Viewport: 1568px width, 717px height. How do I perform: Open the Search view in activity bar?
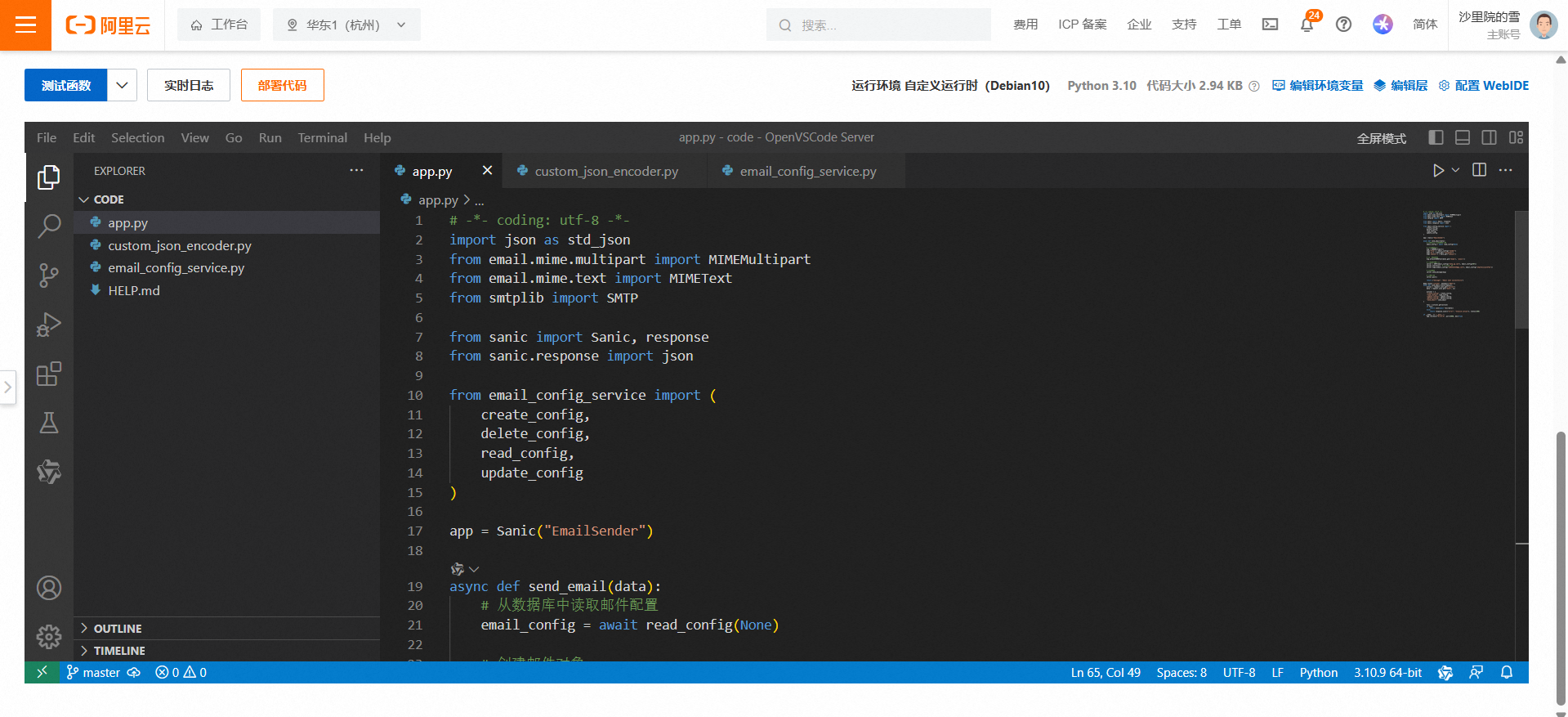click(x=49, y=226)
